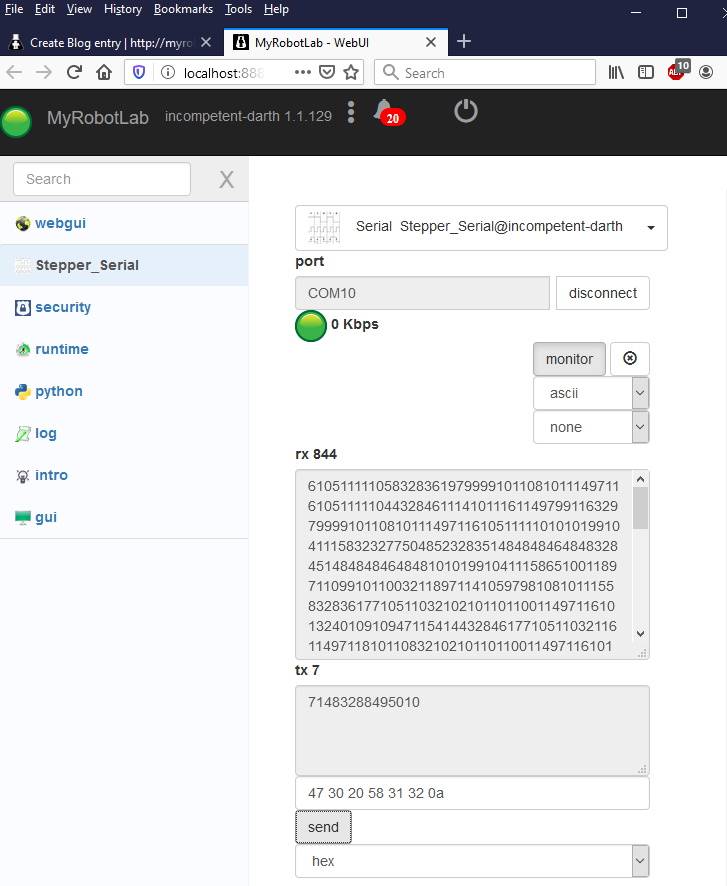Open the View menu
This screenshot has height=886, width=727.
click(79, 9)
